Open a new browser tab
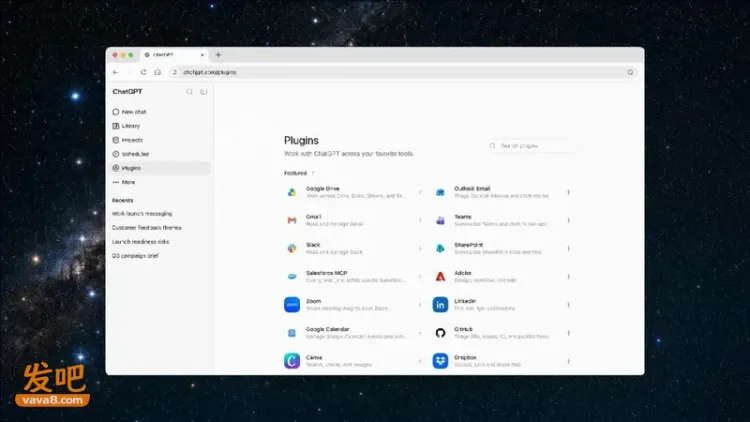 [x=218, y=55]
